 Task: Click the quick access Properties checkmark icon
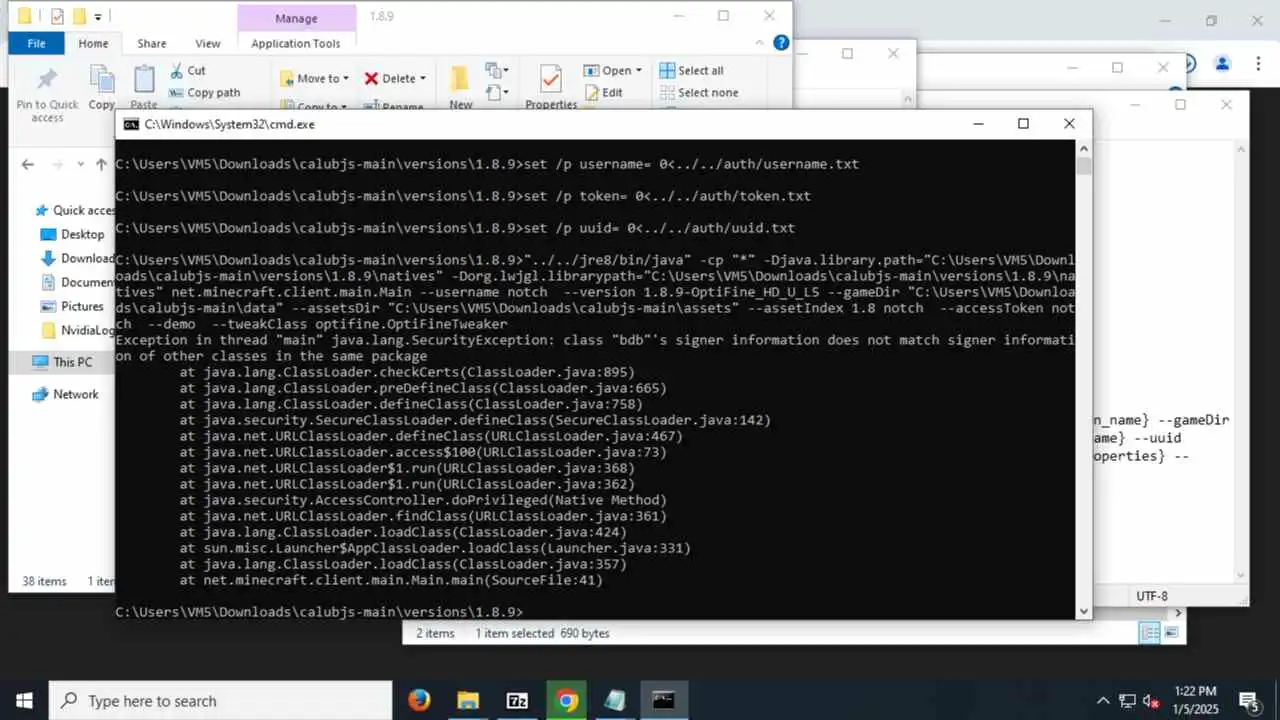pyautogui.click(x=56, y=16)
